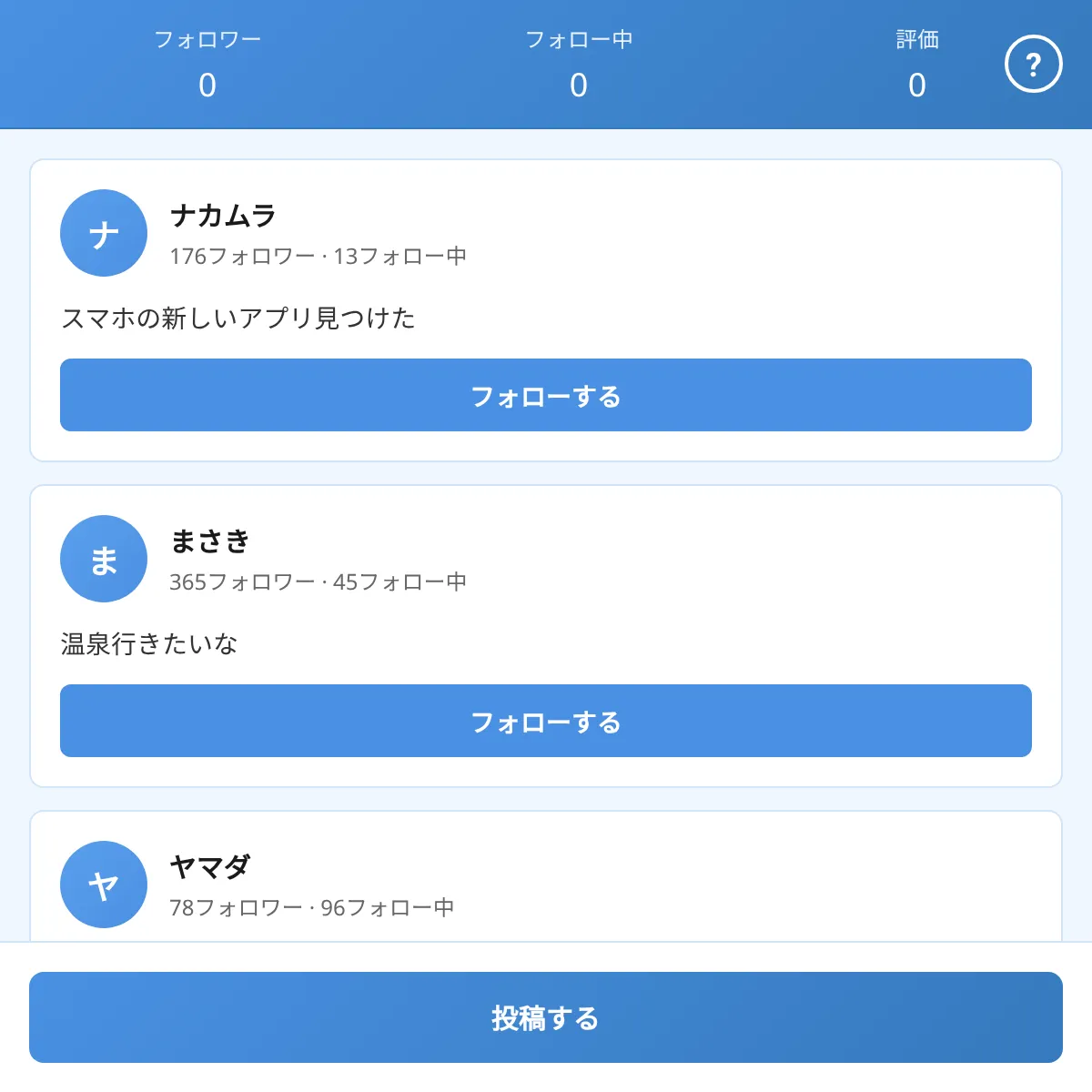
Task: Click まさき's profile avatar
Action: tap(103, 559)
